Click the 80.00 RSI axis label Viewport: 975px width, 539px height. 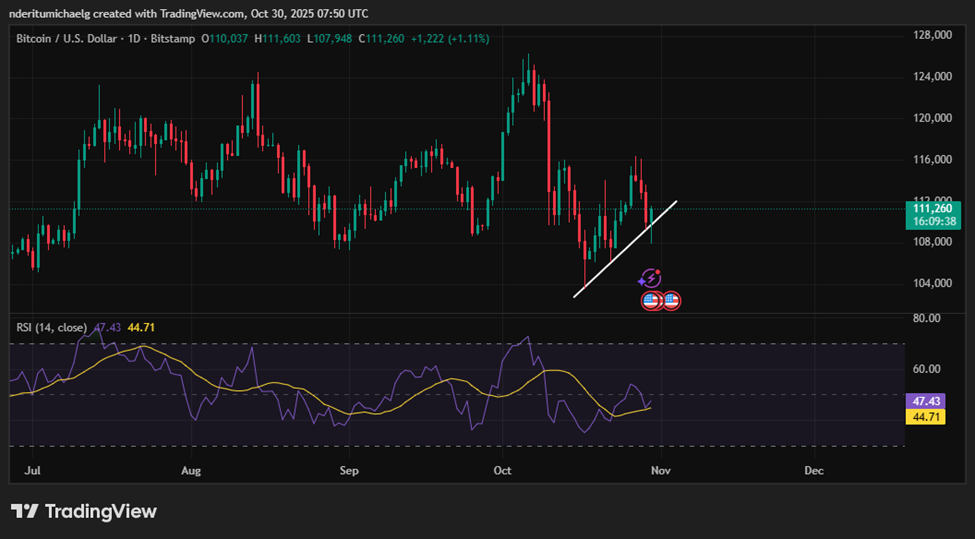926,318
